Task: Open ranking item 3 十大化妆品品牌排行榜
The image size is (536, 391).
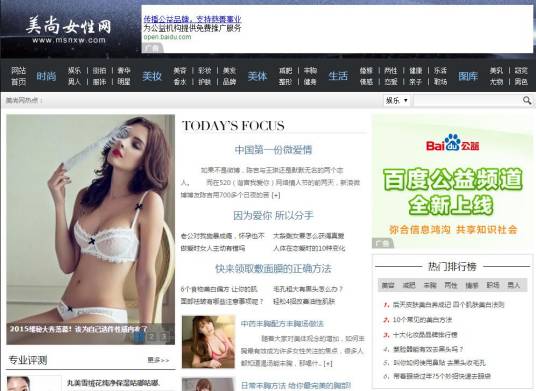Action: point(425,335)
